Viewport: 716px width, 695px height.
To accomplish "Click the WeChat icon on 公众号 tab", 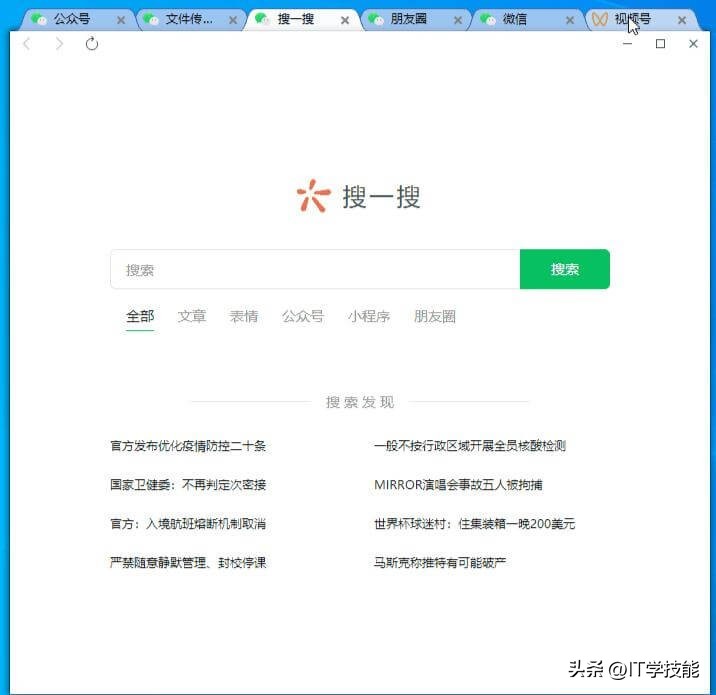I will (x=38, y=19).
